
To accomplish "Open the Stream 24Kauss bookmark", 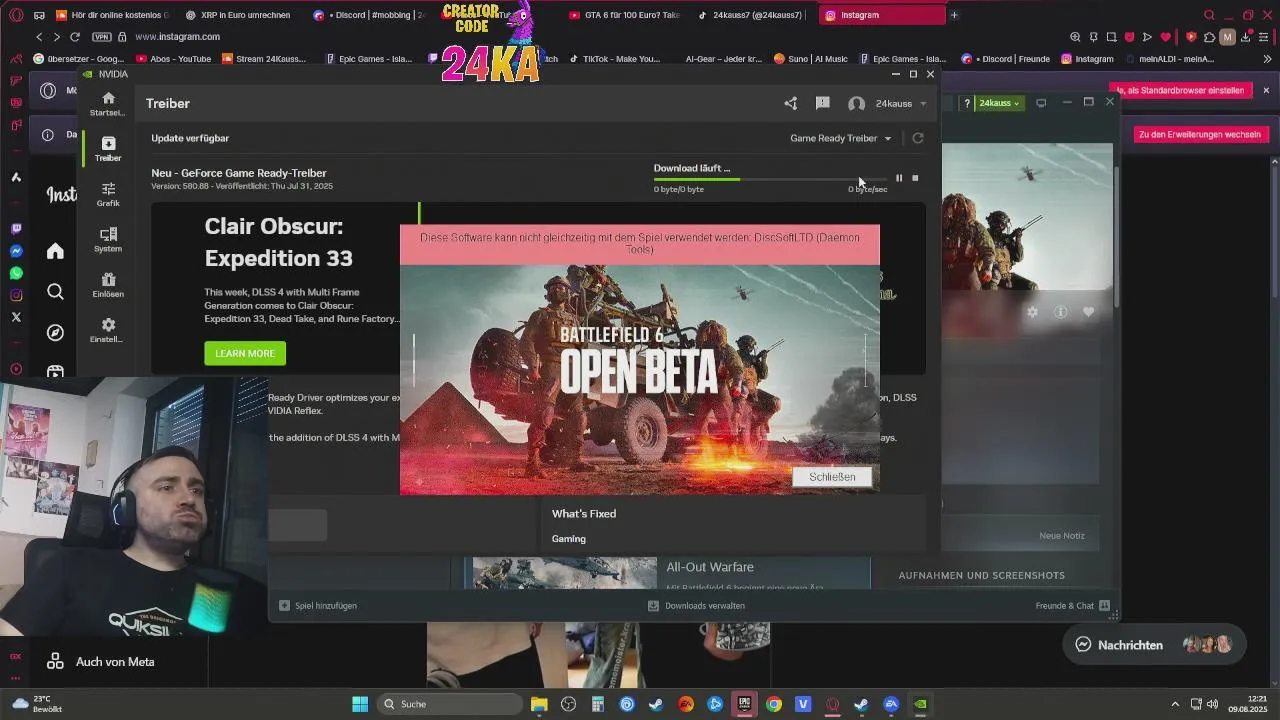I will (264, 59).
